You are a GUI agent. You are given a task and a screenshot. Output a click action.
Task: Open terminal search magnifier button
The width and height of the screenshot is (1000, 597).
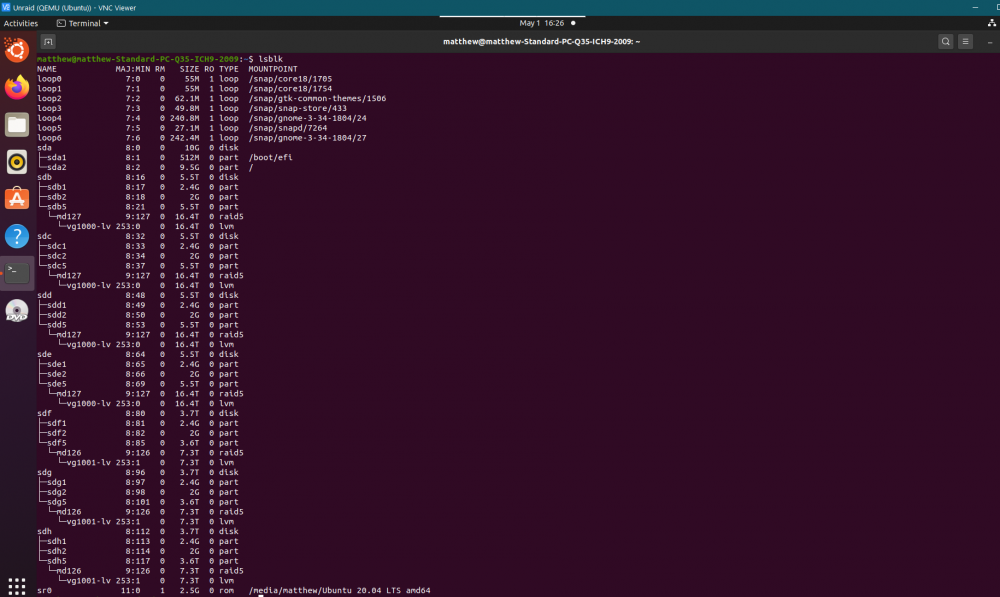click(x=946, y=41)
